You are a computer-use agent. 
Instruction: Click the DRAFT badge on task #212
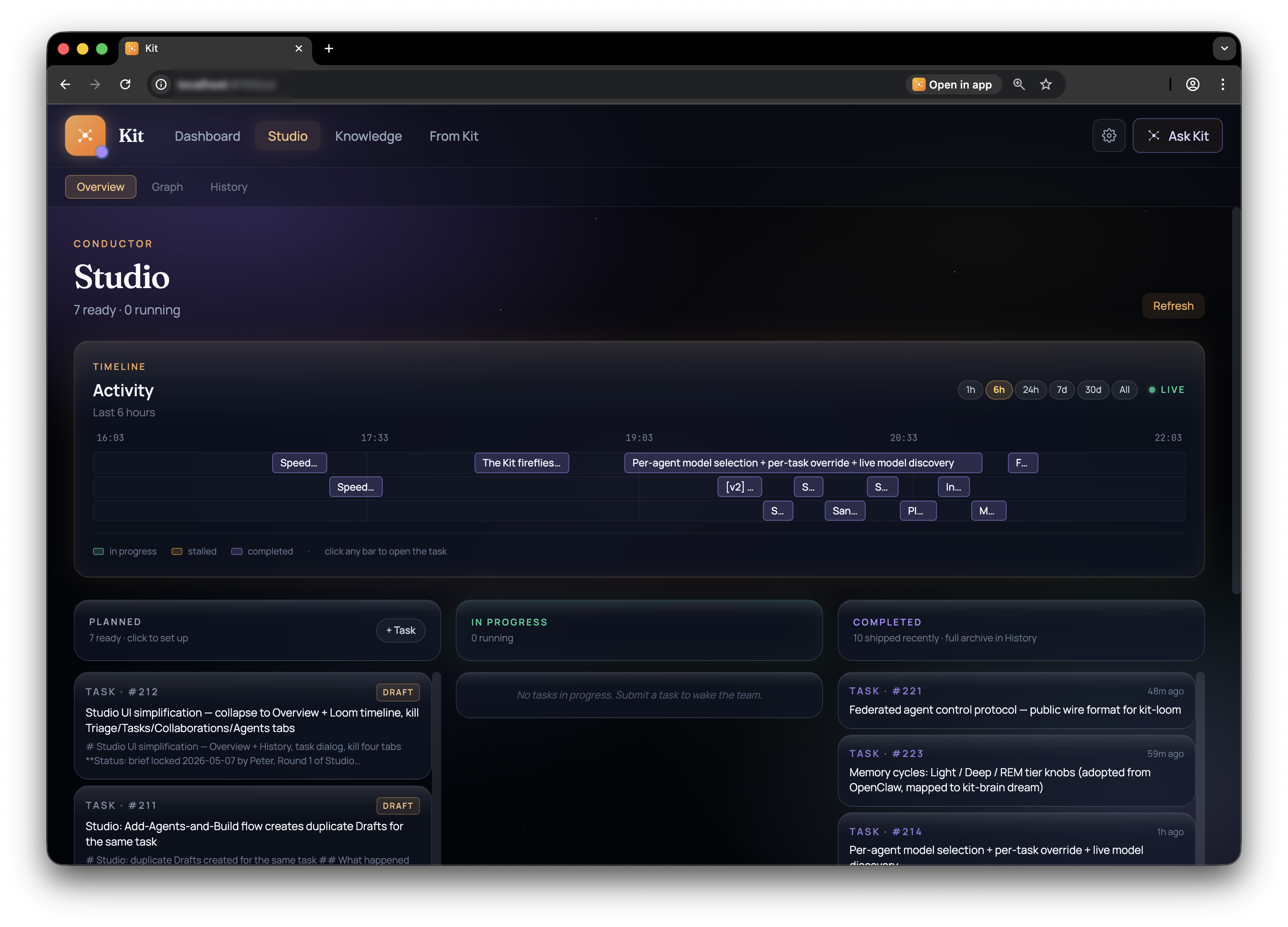(x=397, y=692)
